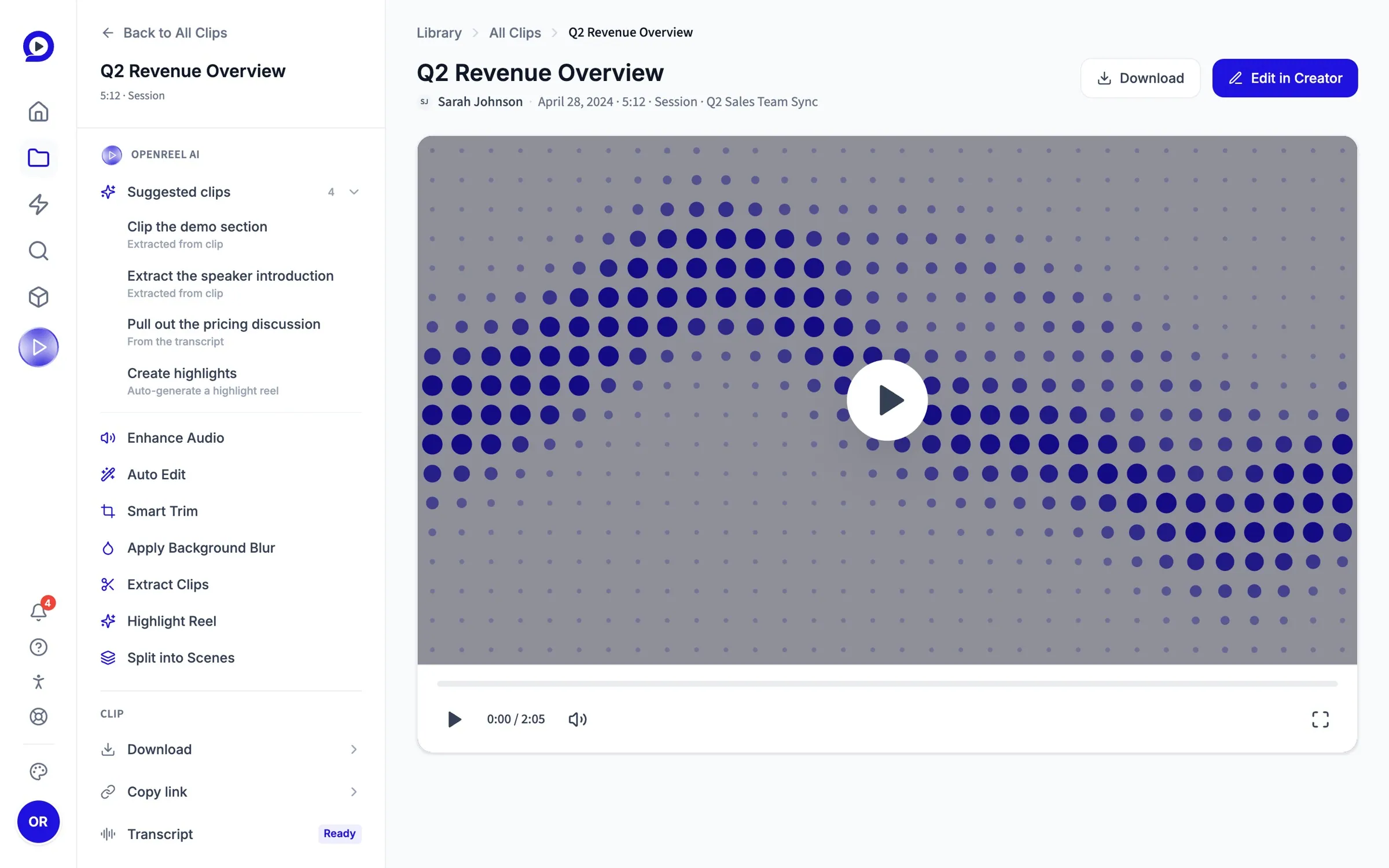Screen dimensions: 1389x868
Task: Open the Library folder icon in sidebar
Action: tap(38, 158)
